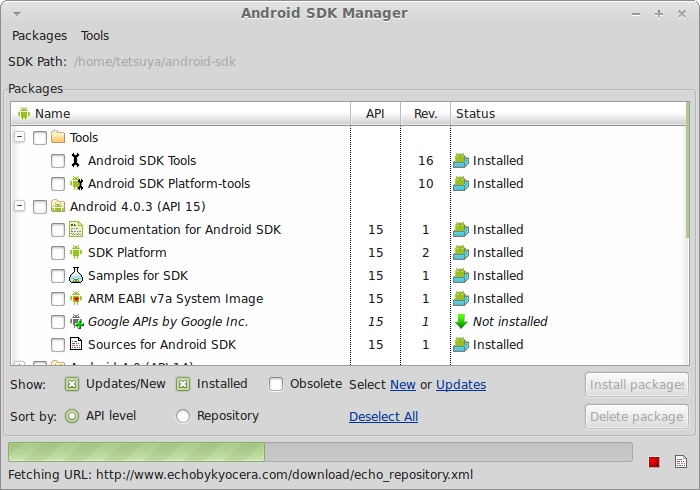This screenshot has height=490, width=700.
Task: Click the Not installed status text
Action: tap(510, 322)
